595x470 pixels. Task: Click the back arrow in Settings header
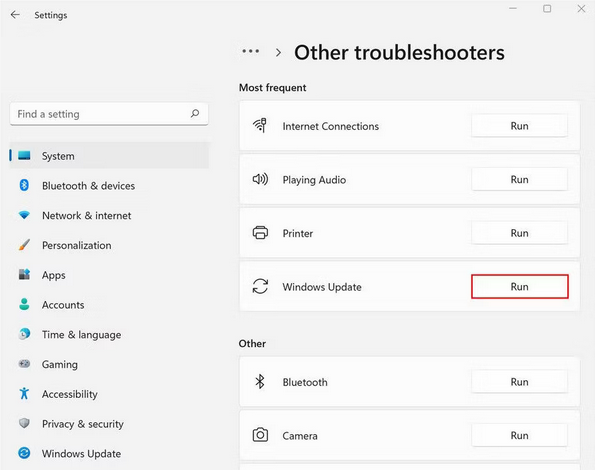pos(15,15)
